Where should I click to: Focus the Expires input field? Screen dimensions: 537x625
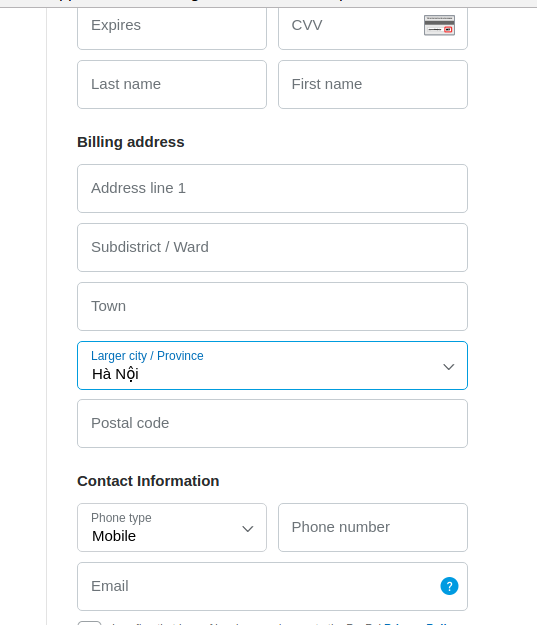tap(172, 28)
